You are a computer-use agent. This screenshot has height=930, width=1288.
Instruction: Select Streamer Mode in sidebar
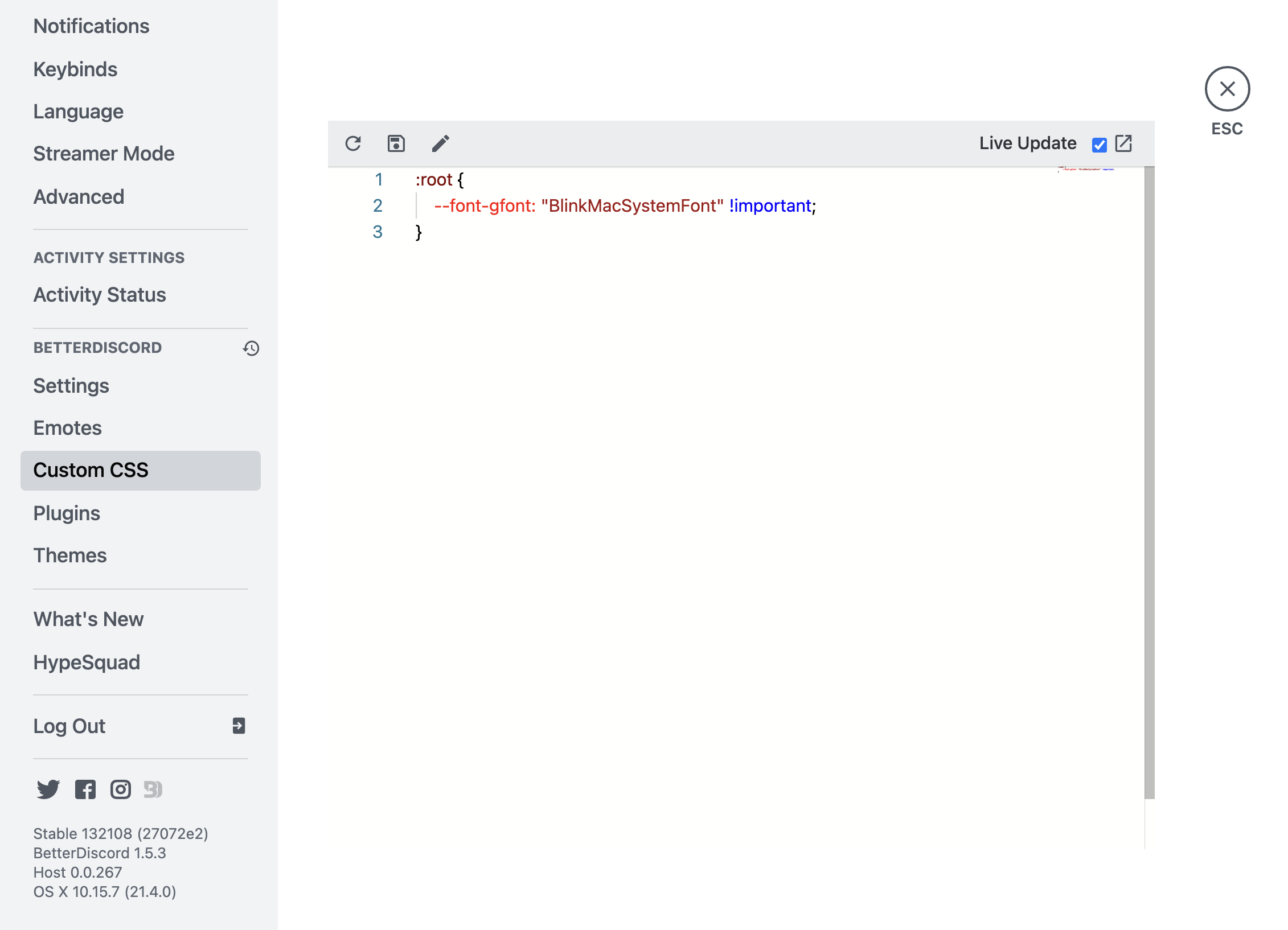(x=104, y=154)
